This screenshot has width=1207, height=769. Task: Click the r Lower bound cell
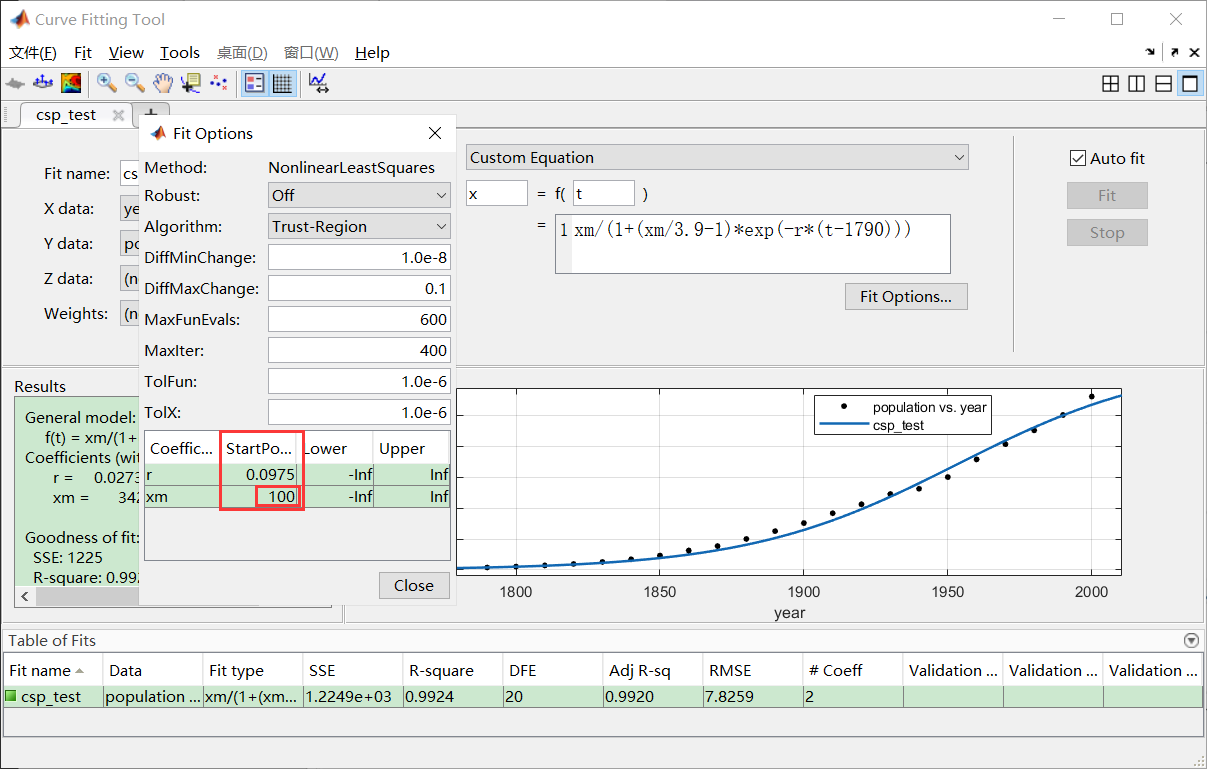(x=336, y=475)
